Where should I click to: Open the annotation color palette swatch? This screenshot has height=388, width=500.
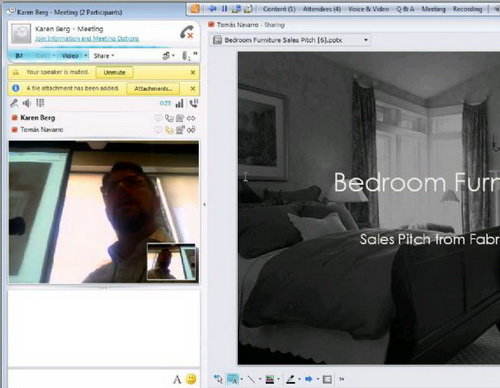pyautogui.click(x=270, y=379)
